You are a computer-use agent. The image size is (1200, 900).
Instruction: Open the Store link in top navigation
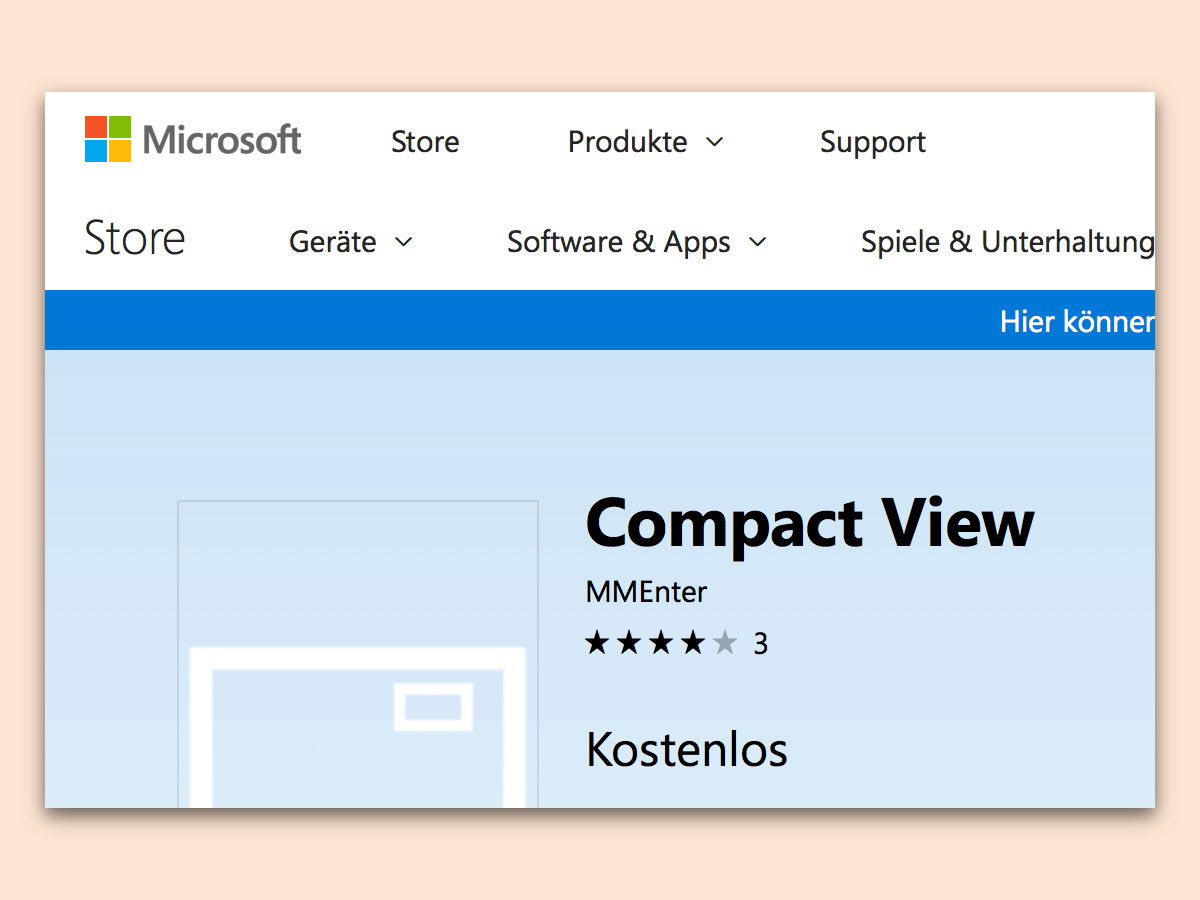tap(425, 142)
